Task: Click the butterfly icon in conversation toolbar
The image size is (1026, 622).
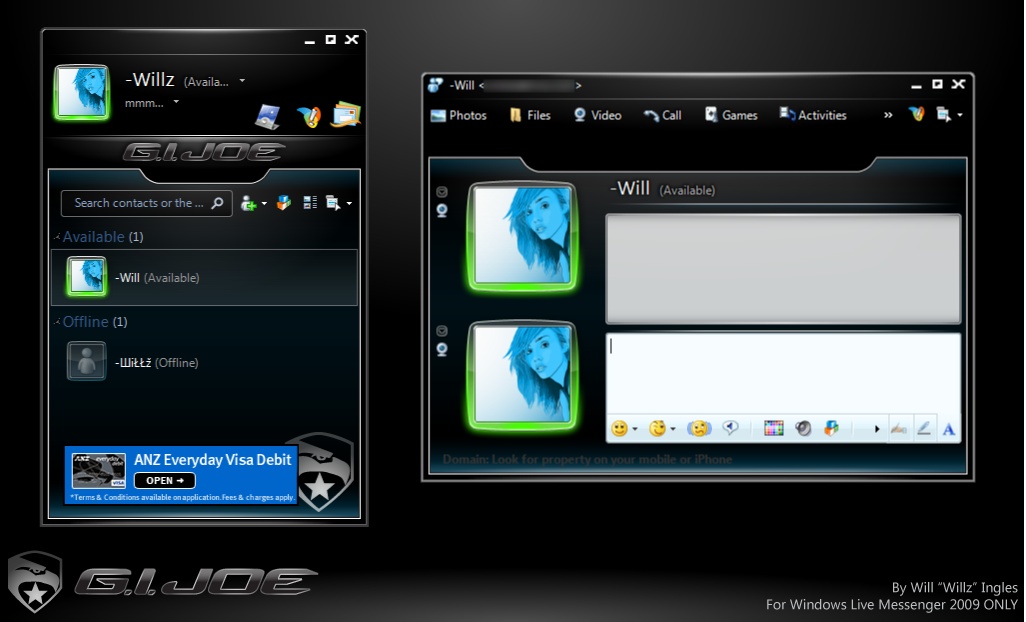Action: click(x=917, y=114)
